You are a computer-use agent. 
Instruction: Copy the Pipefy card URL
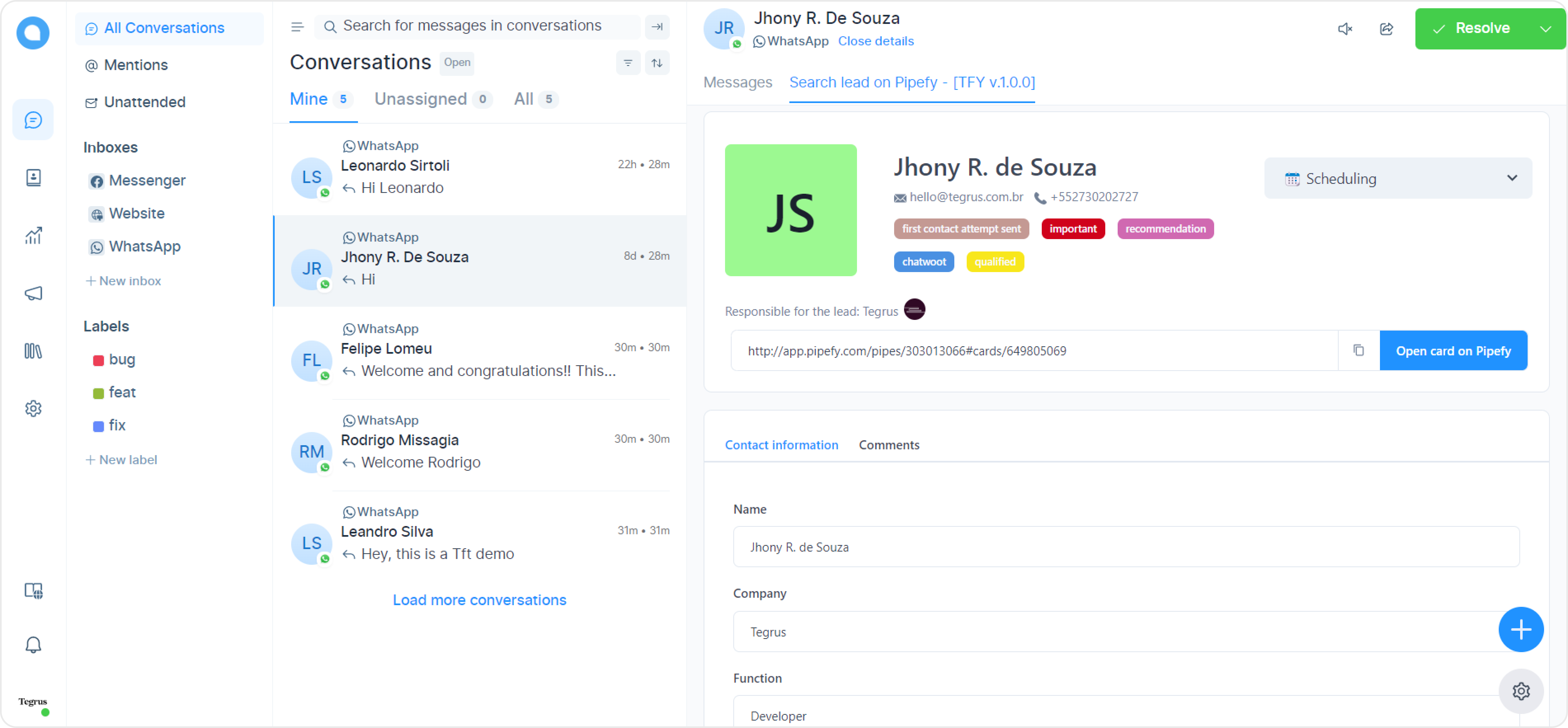pos(1358,350)
